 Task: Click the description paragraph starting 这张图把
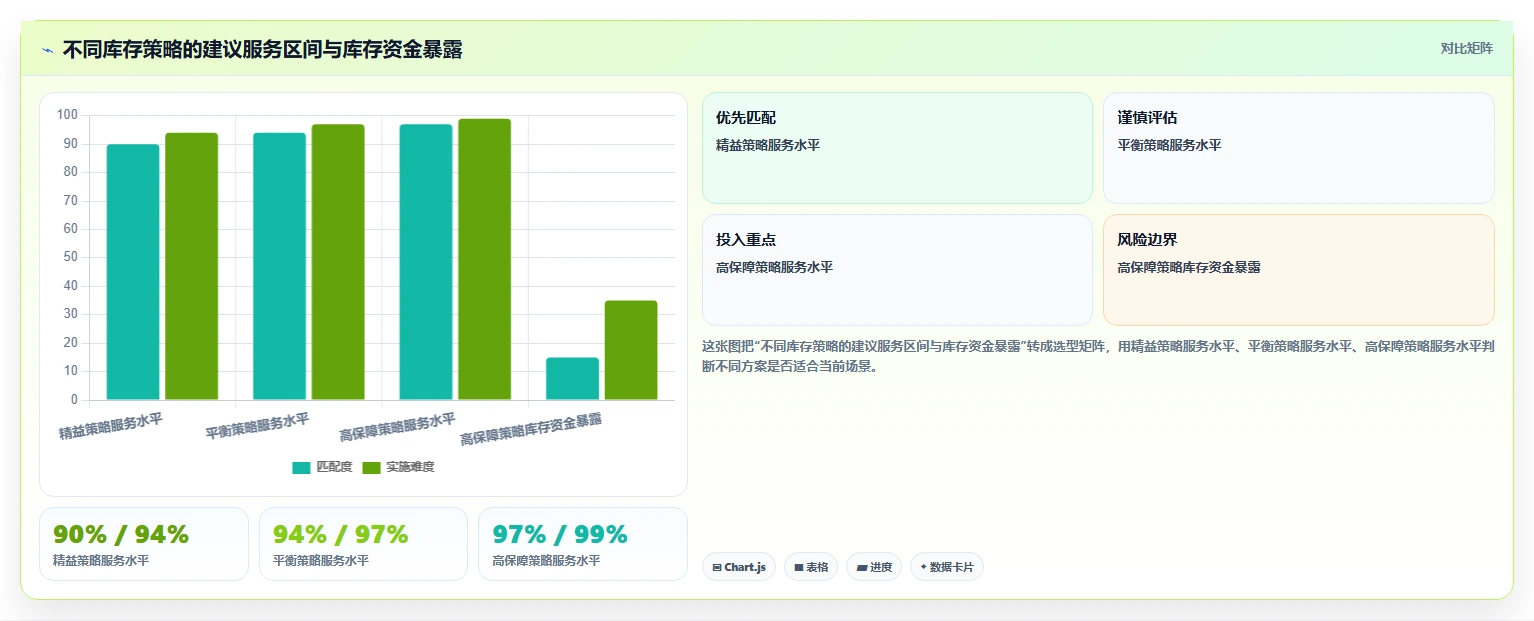point(1098,356)
